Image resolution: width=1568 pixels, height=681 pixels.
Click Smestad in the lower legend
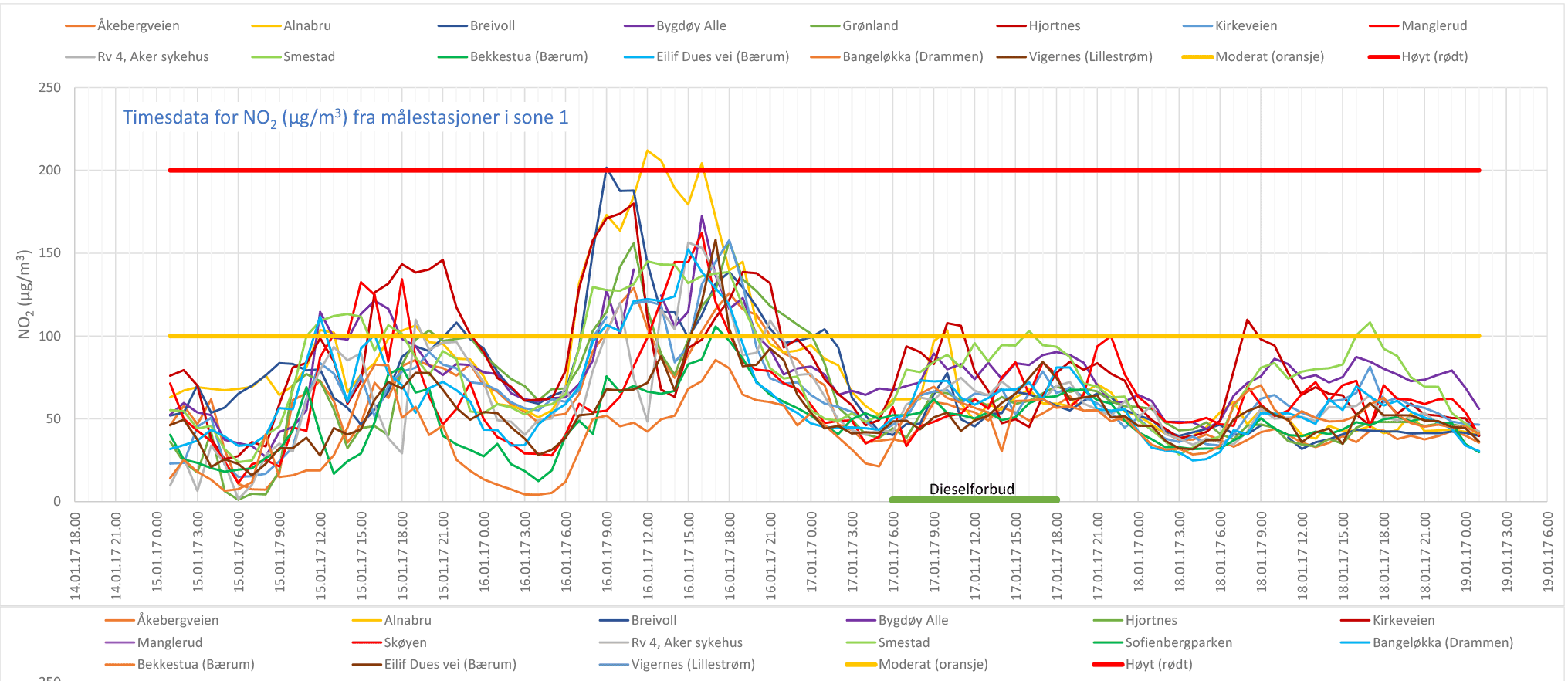click(x=904, y=642)
